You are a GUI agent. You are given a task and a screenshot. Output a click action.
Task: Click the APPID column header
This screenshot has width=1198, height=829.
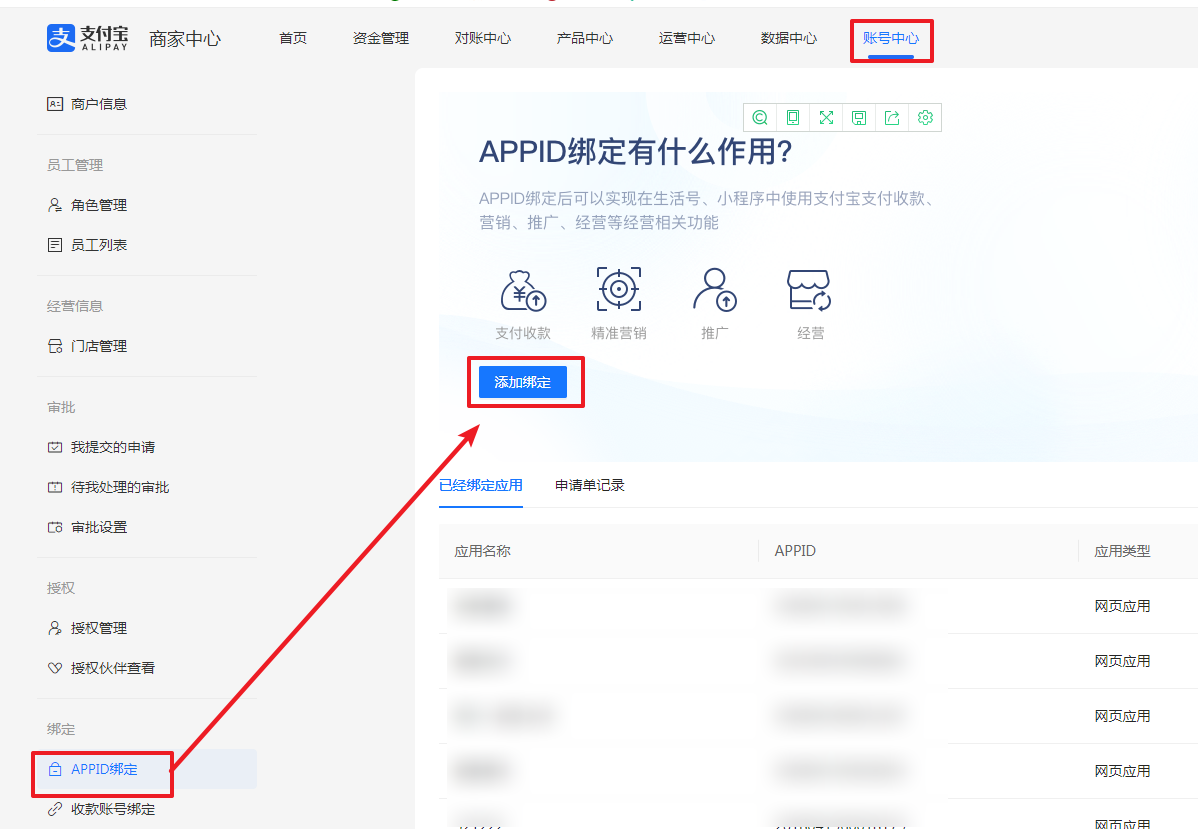click(x=795, y=551)
